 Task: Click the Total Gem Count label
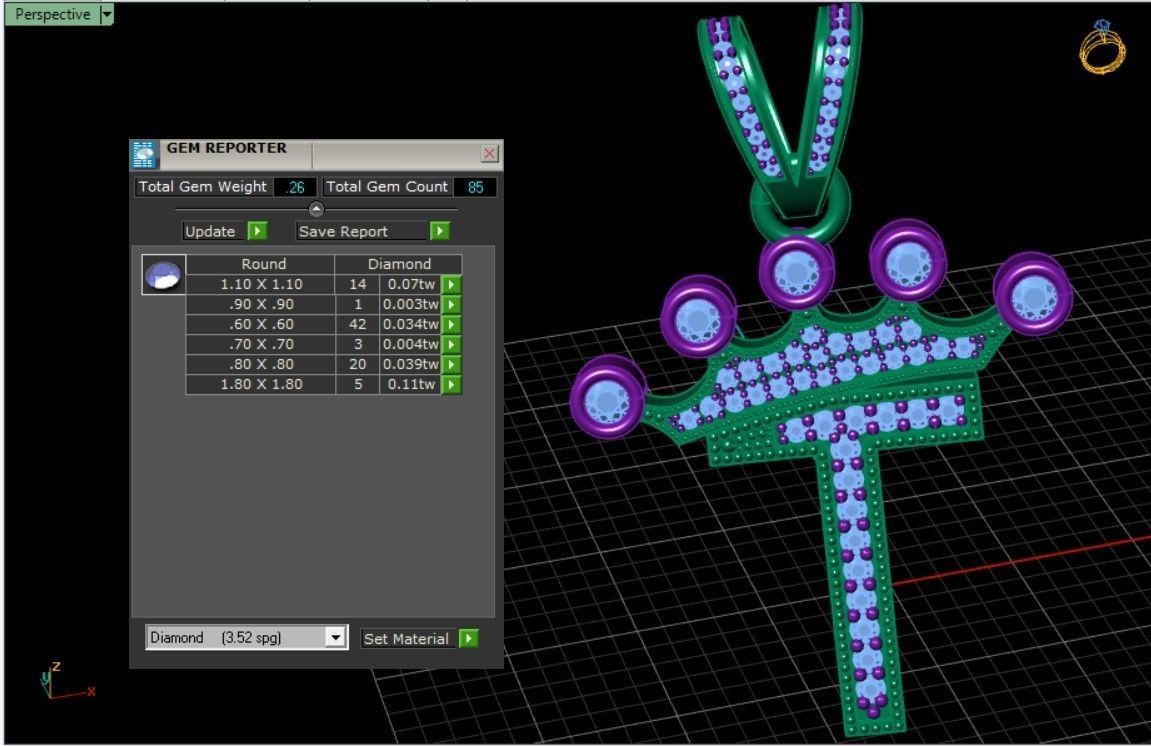point(387,186)
